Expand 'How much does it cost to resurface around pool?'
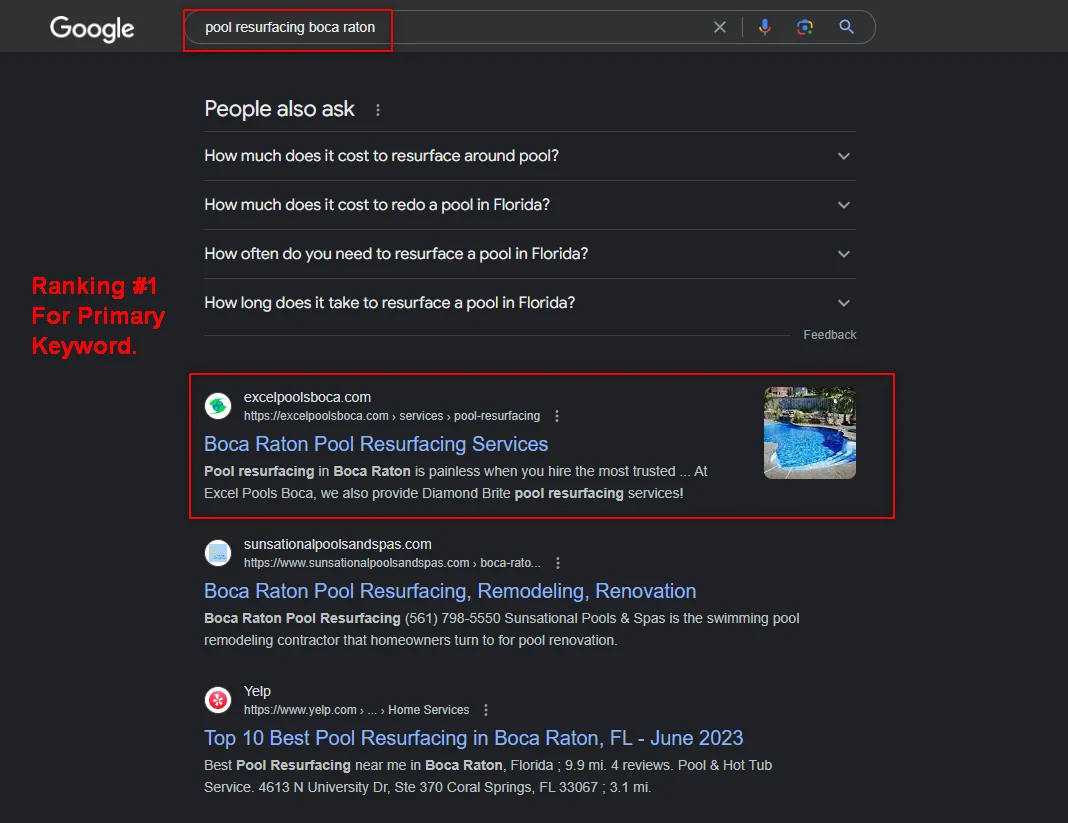This screenshot has height=823, width=1068. (x=530, y=156)
